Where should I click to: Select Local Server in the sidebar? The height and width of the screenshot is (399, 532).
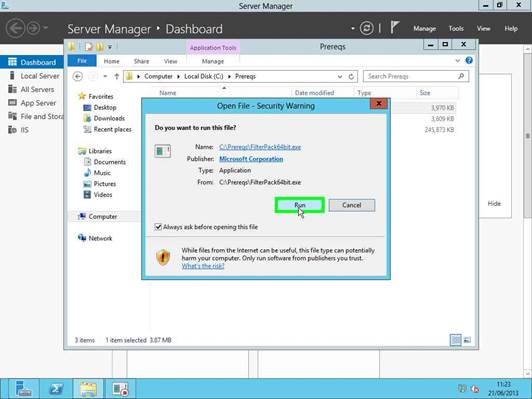[x=40, y=76]
